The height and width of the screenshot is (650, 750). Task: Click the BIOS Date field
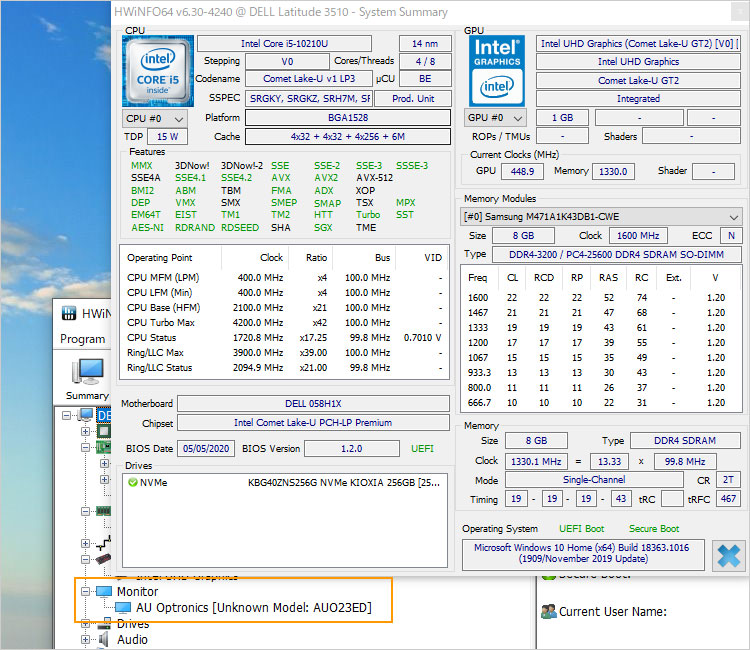[206, 448]
